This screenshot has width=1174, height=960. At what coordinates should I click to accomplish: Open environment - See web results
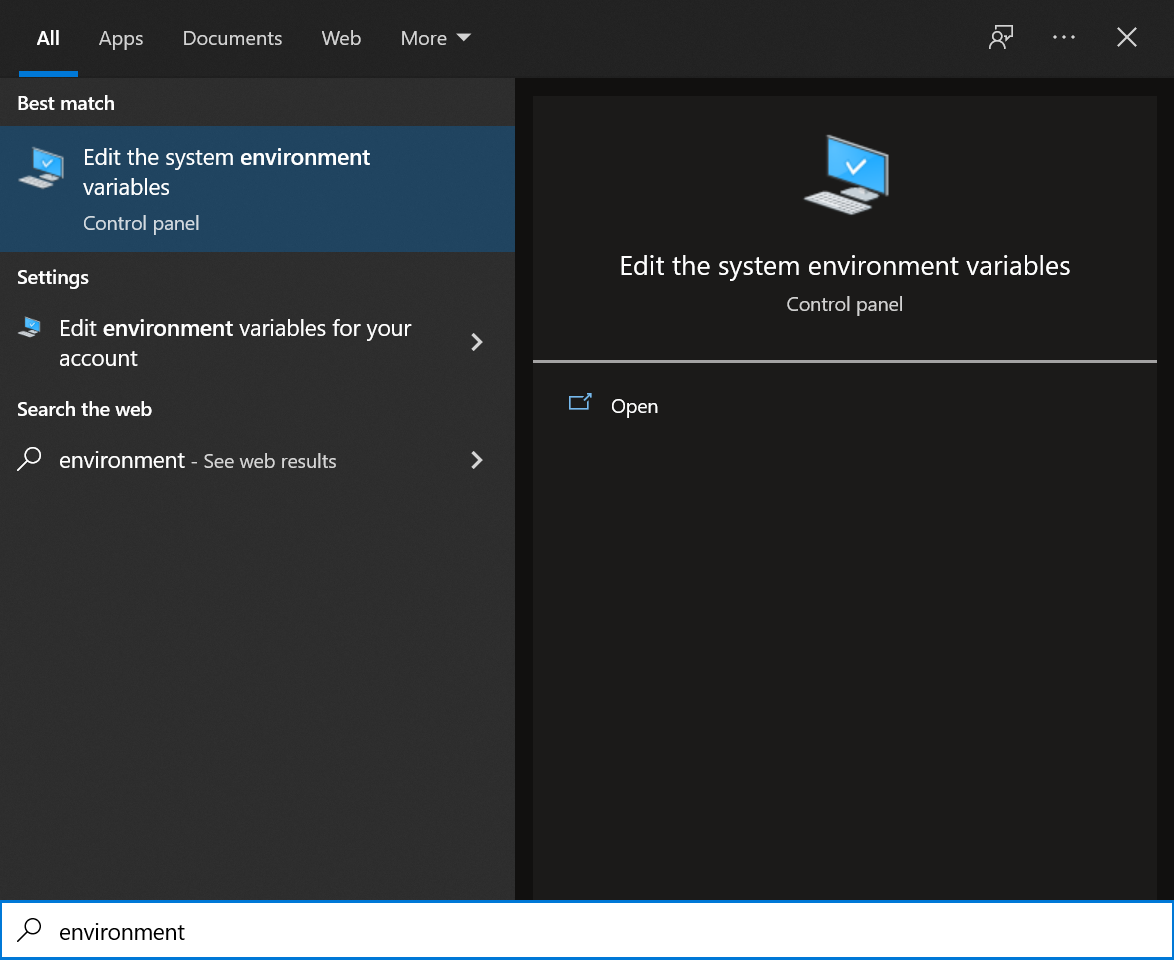click(197, 460)
